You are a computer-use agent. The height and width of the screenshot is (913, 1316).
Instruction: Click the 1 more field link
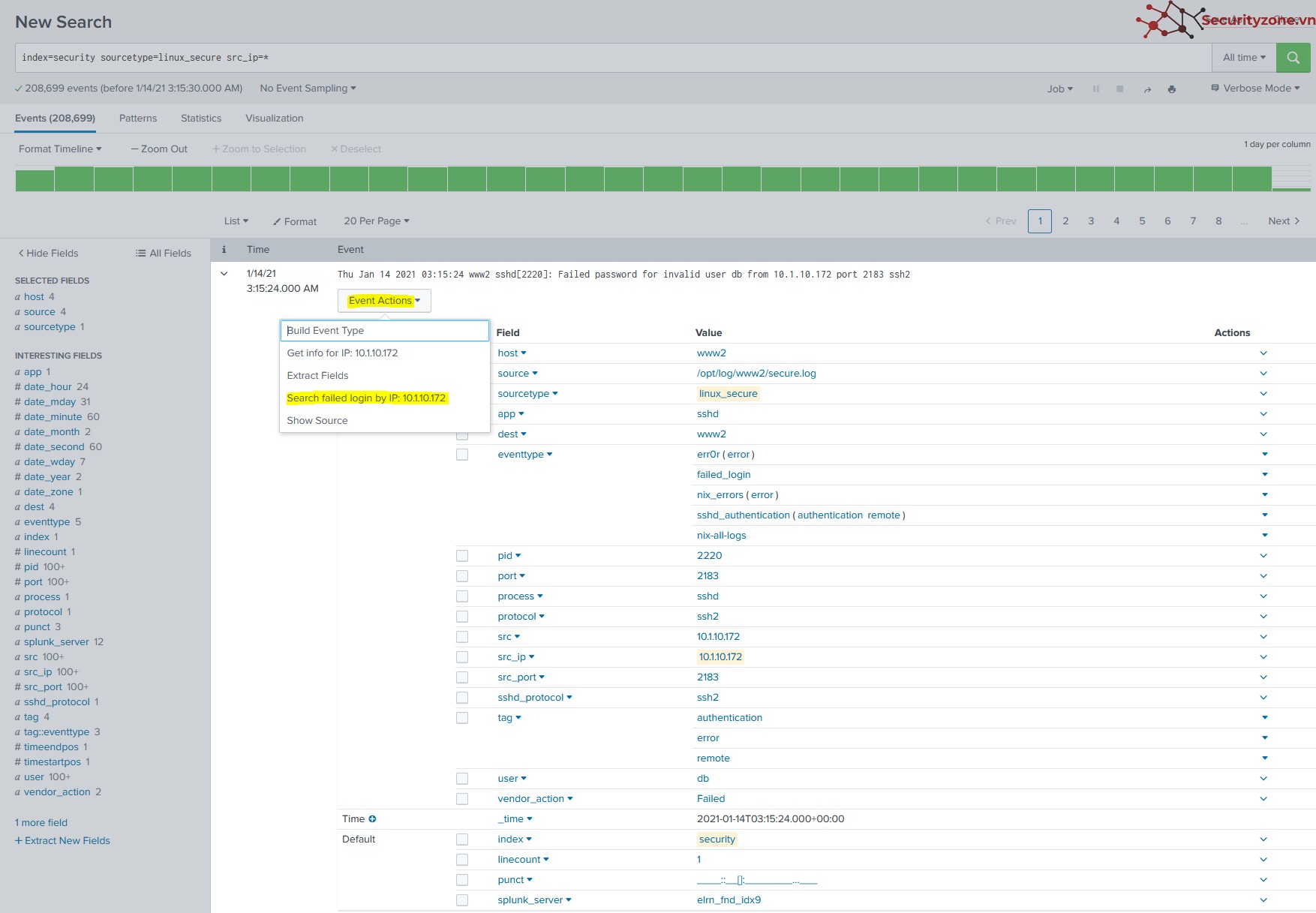click(x=41, y=823)
